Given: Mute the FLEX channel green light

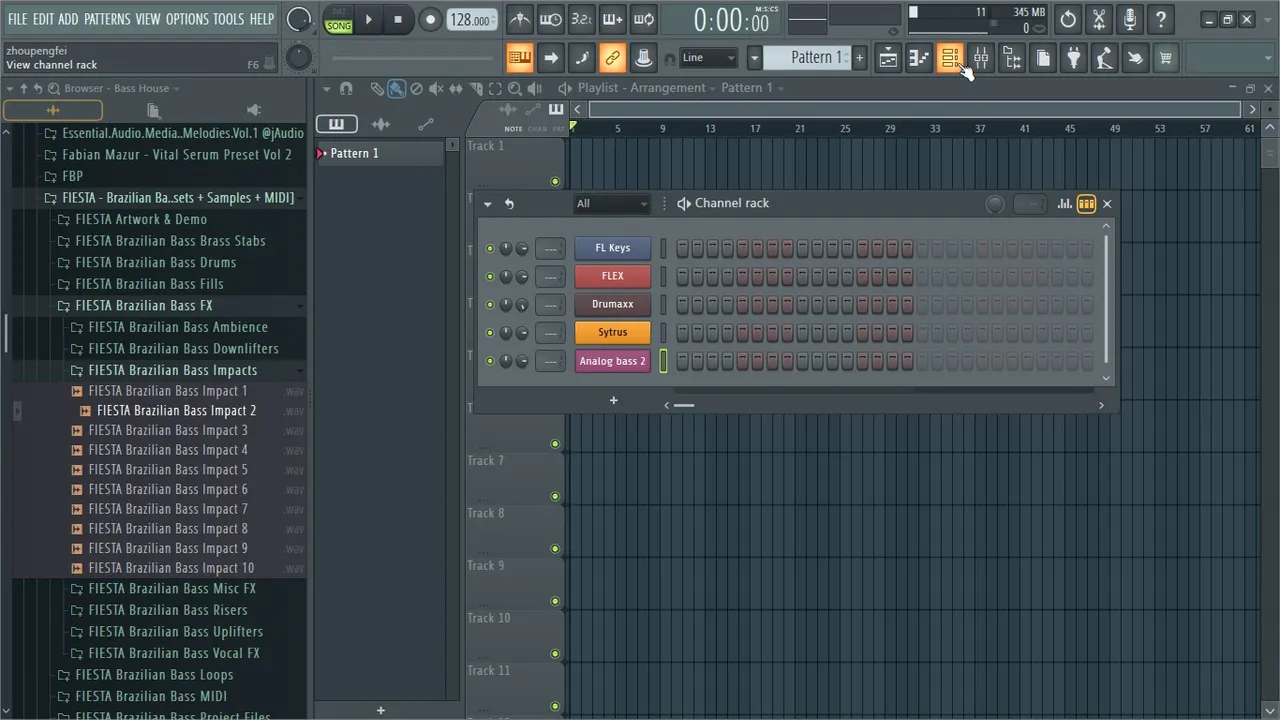Looking at the screenshot, I should point(490,277).
